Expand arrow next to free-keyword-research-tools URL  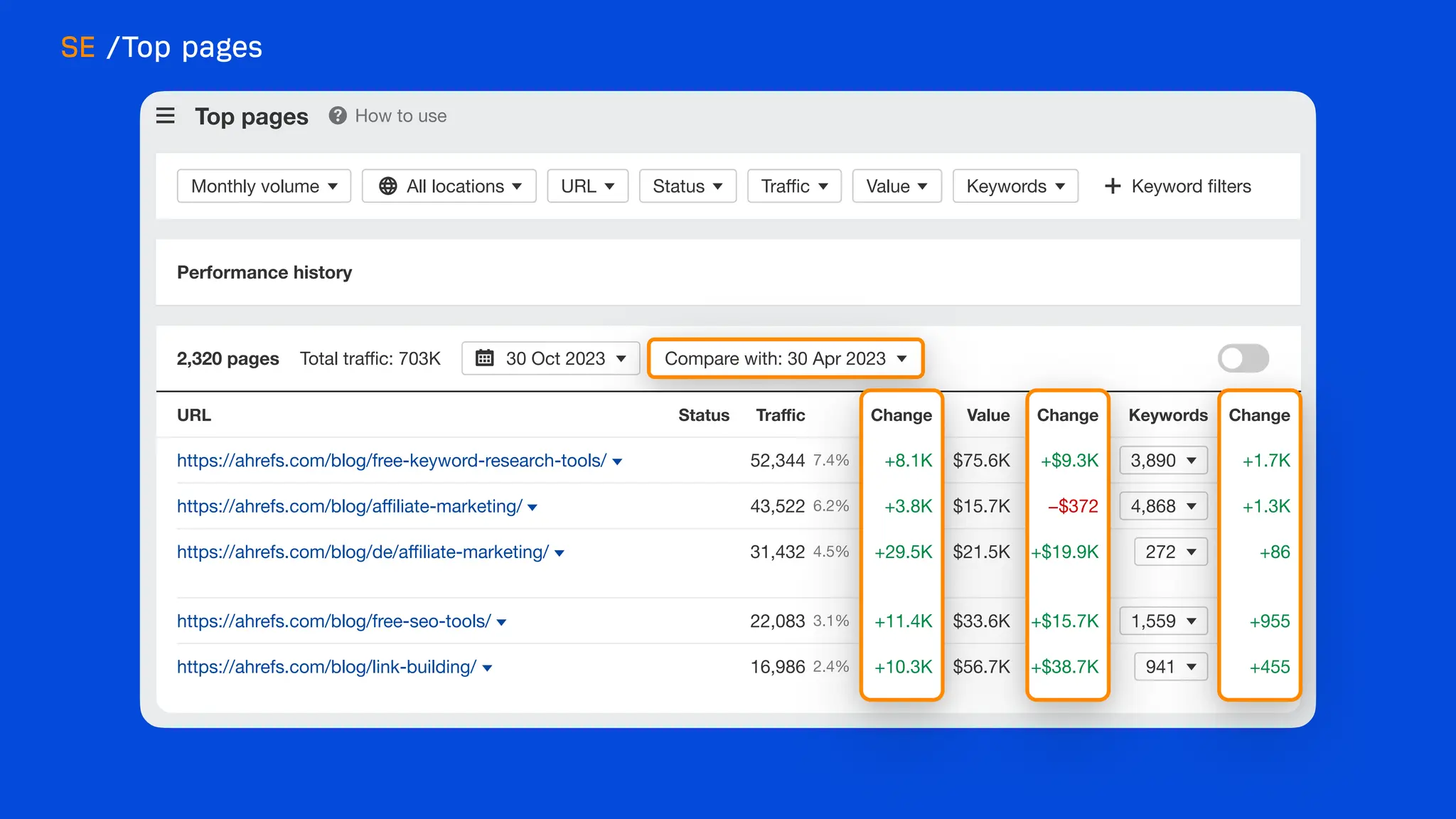617,462
